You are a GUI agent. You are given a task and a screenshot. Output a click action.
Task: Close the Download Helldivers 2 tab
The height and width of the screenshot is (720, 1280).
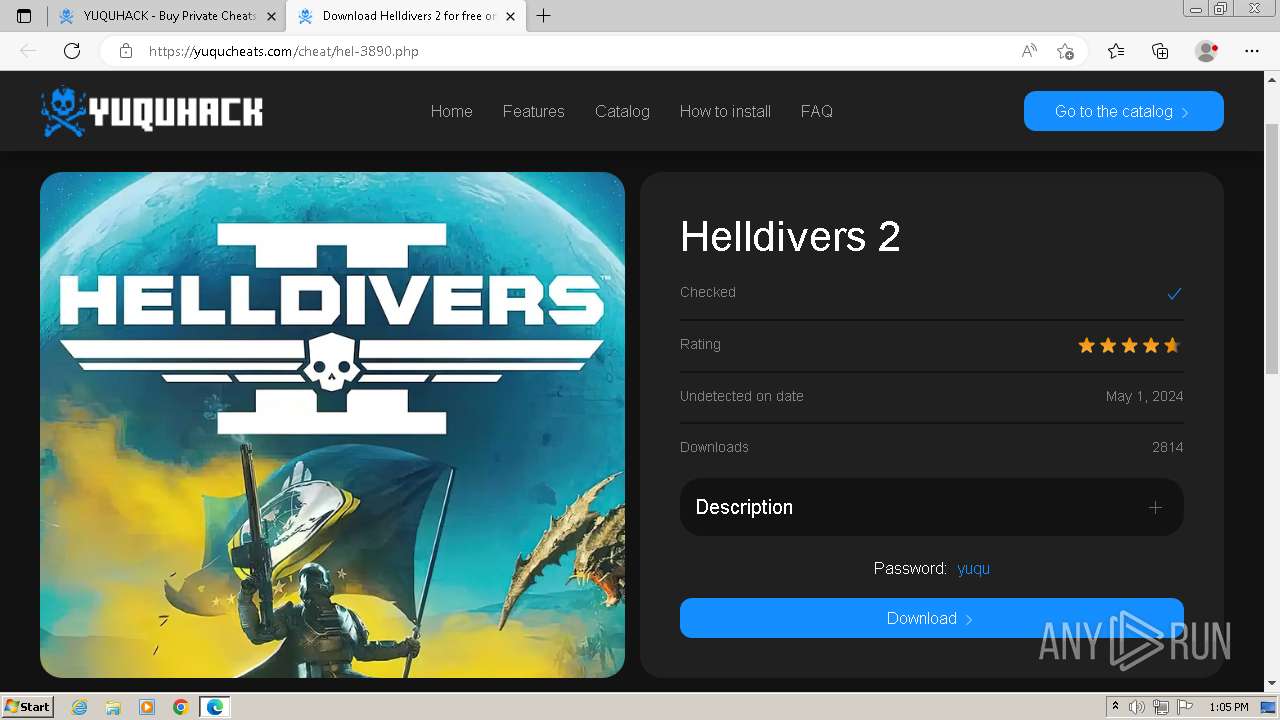click(x=511, y=16)
